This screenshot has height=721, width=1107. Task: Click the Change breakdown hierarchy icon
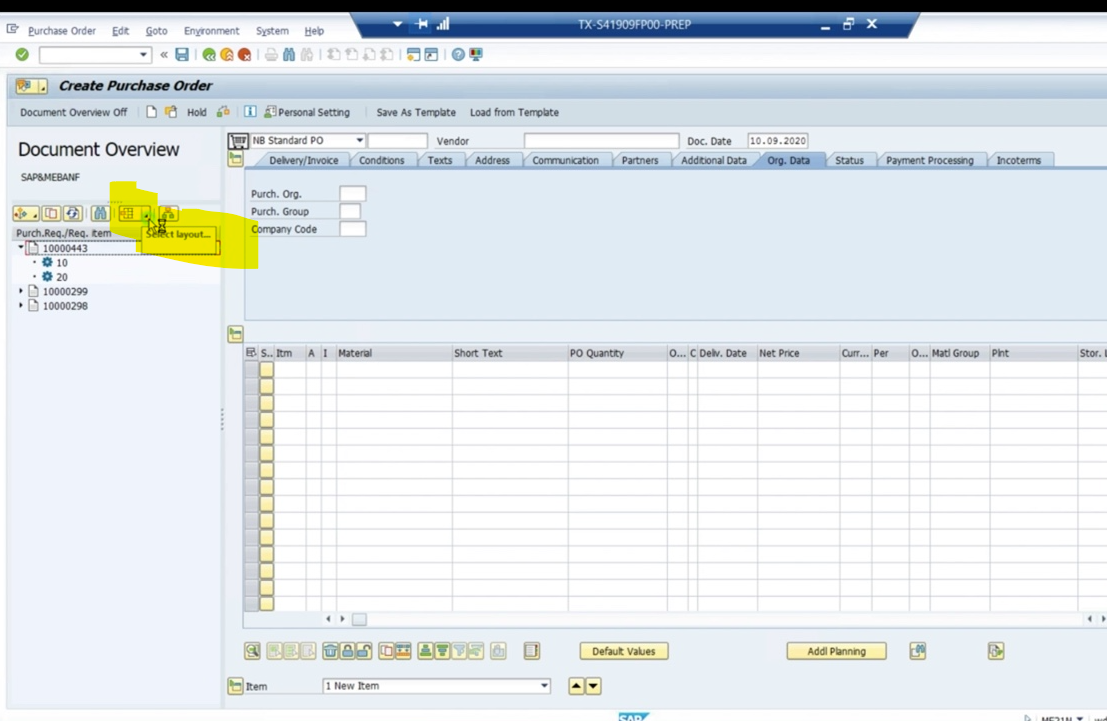click(x=169, y=213)
